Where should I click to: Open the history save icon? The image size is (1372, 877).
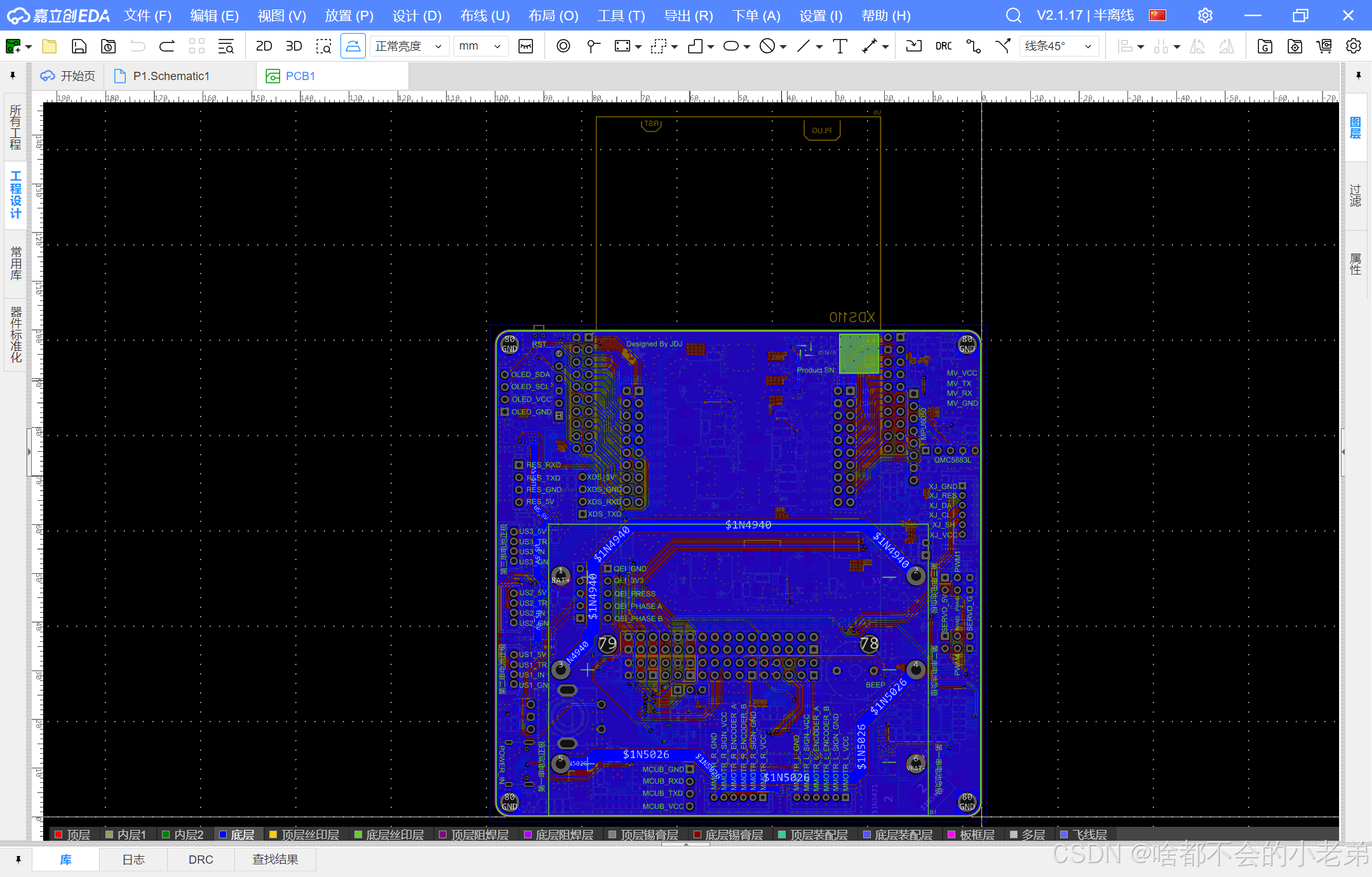point(109,46)
